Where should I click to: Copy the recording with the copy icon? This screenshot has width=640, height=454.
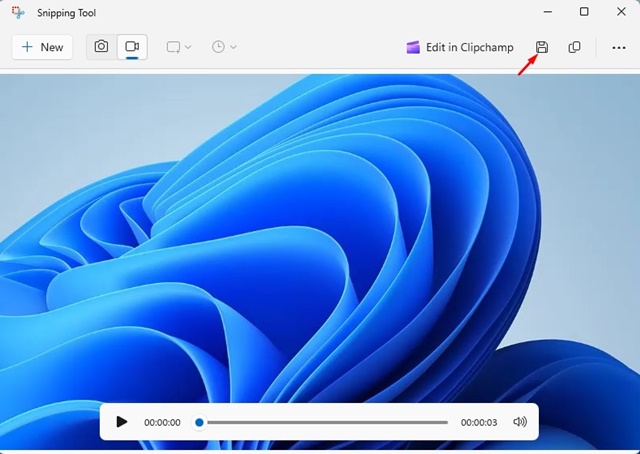point(574,47)
